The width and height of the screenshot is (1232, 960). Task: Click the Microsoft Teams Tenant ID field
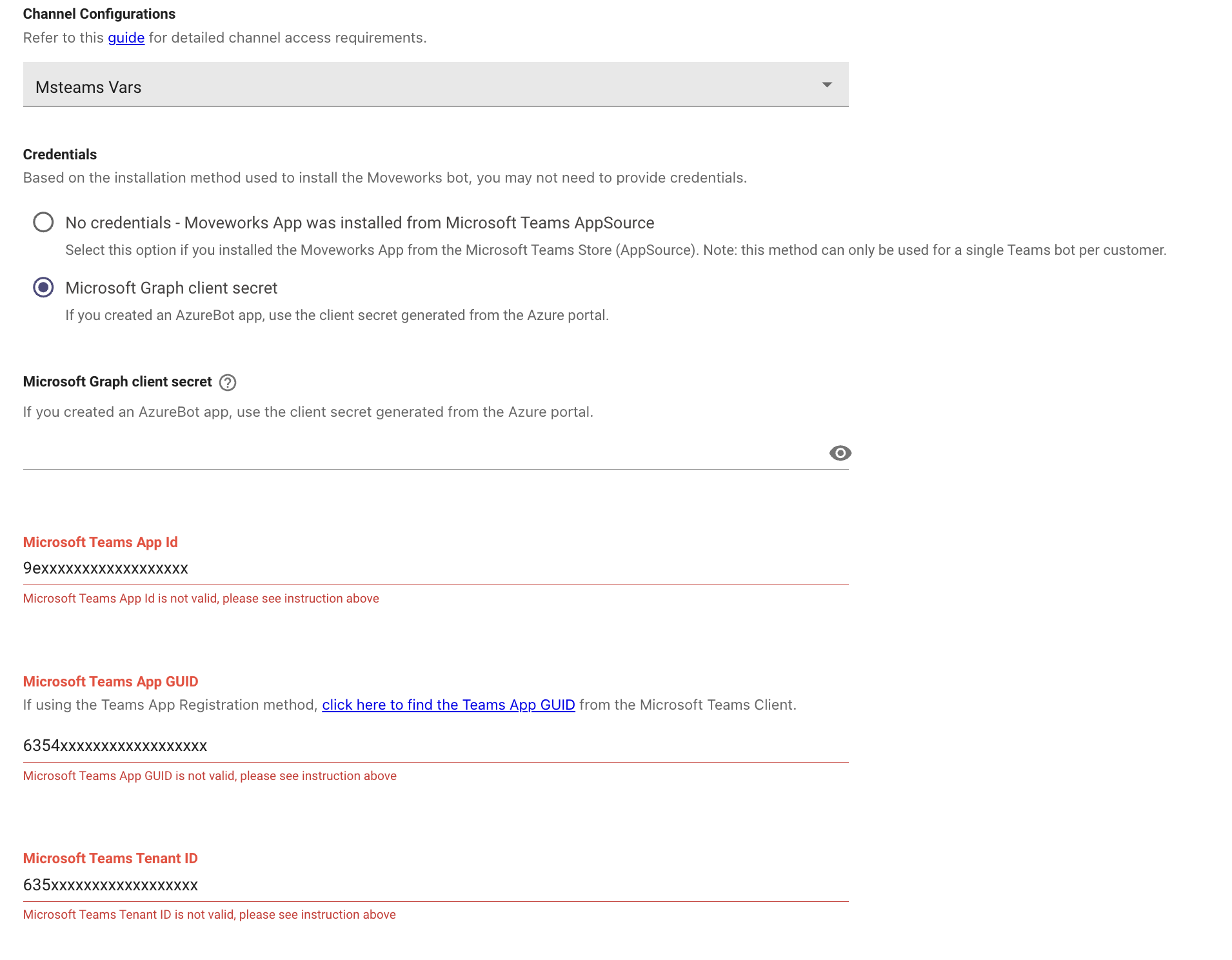[435, 885]
